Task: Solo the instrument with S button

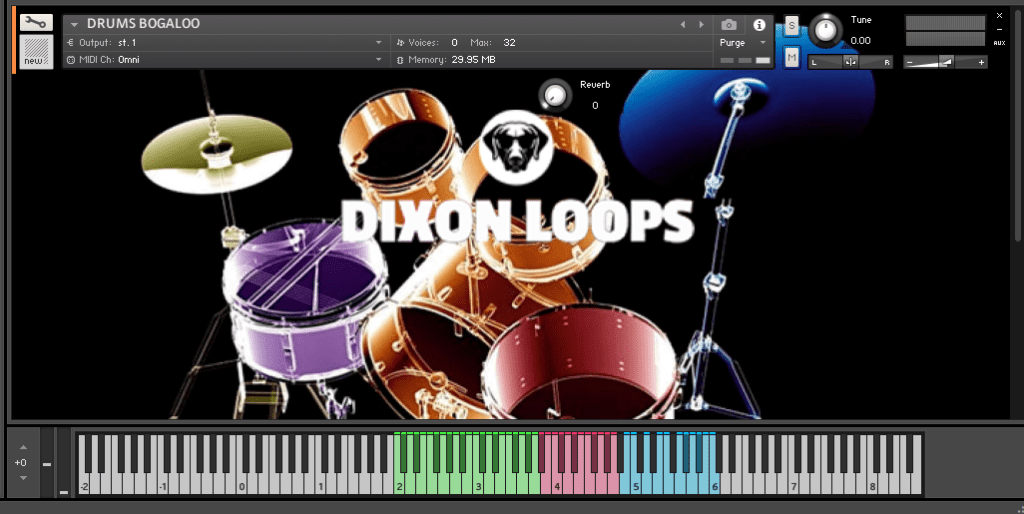Action: coord(792,25)
